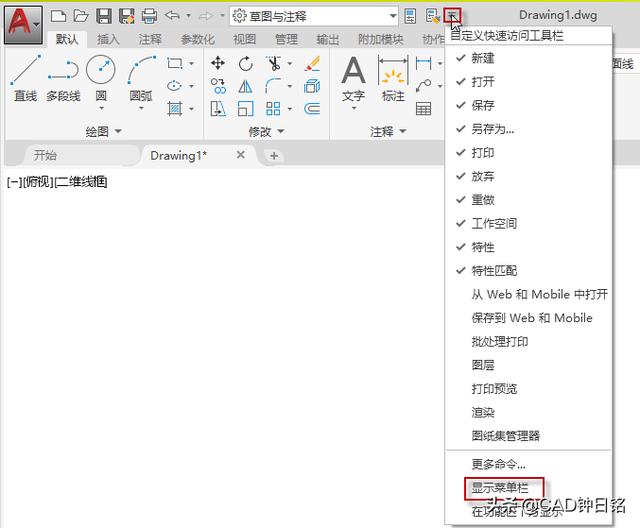The image size is (640, 528).
Task: Select the Stretch tool icon
Action: coord(218,109)
